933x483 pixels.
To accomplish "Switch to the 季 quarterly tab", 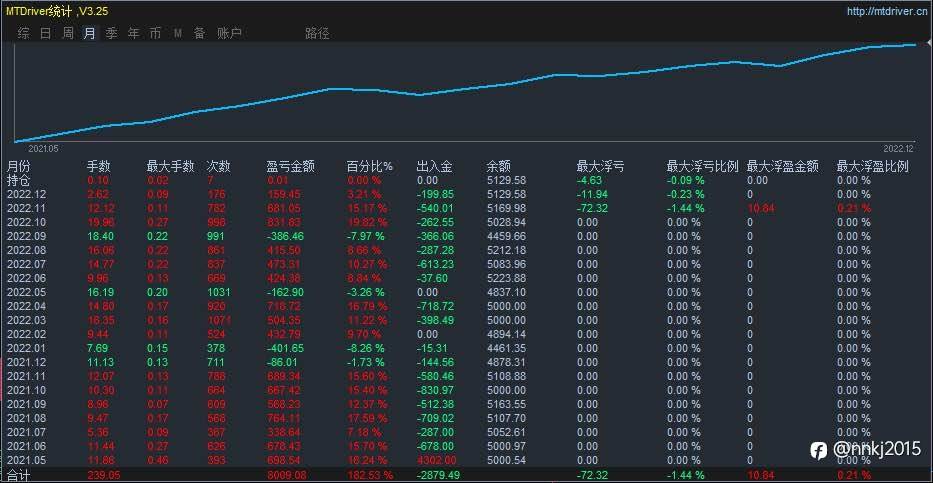I will 111,33.
